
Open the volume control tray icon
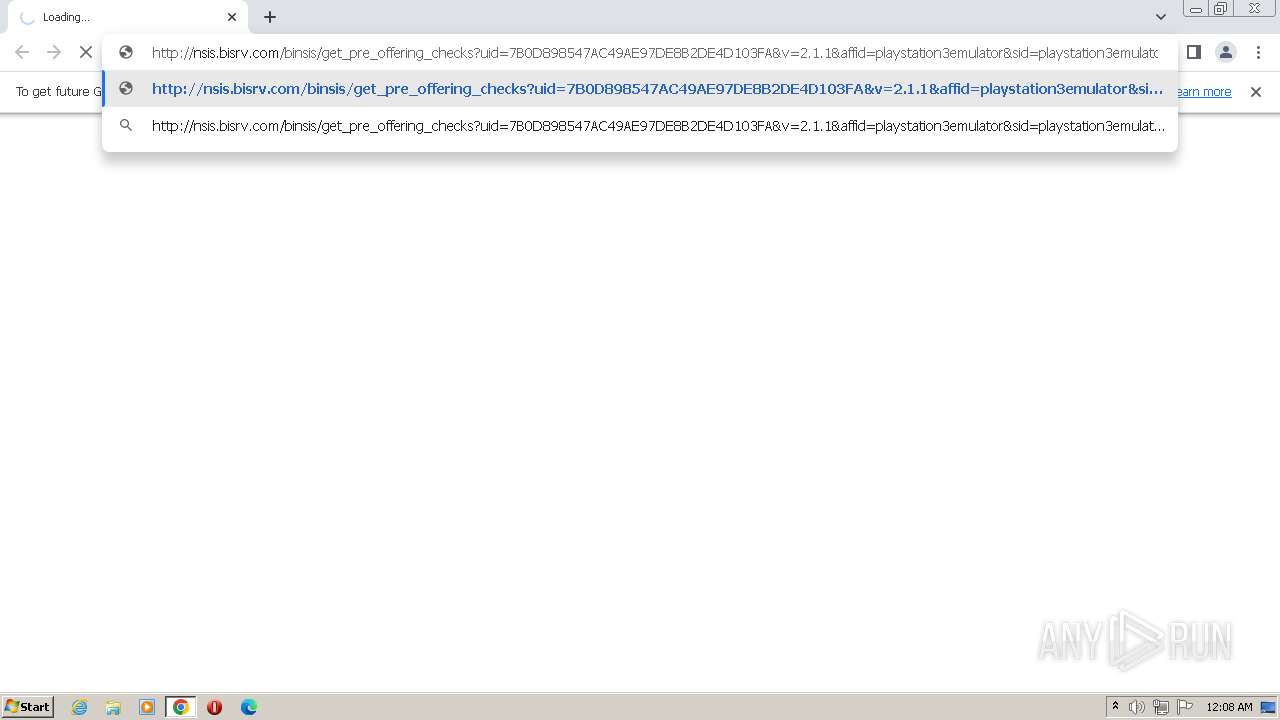pyautogui.click(x=1137, y=707)
